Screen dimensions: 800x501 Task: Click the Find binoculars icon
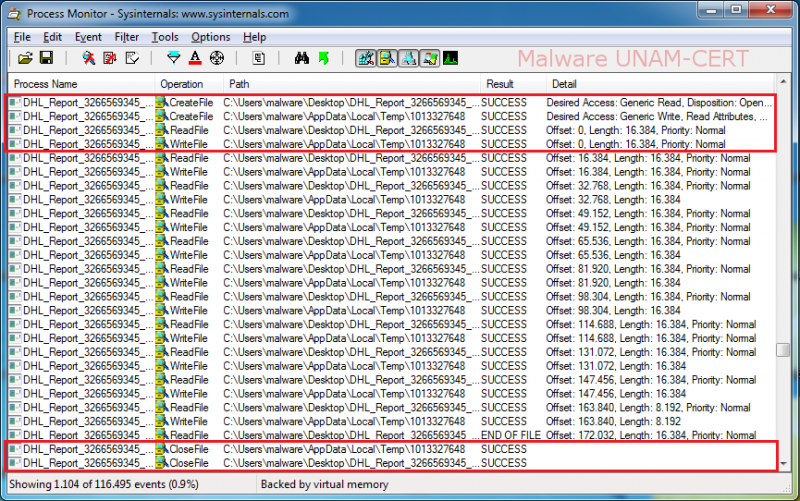click(x=302, y=58)
